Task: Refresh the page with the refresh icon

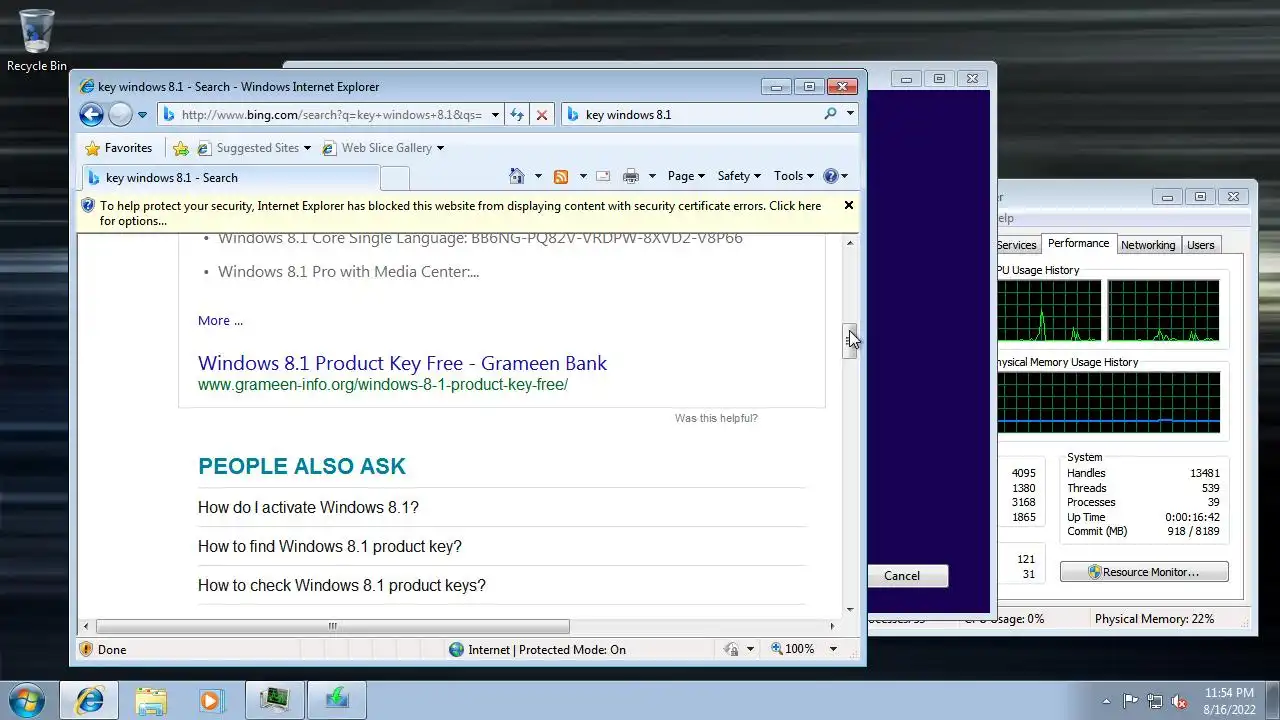Action: (517, 115)
